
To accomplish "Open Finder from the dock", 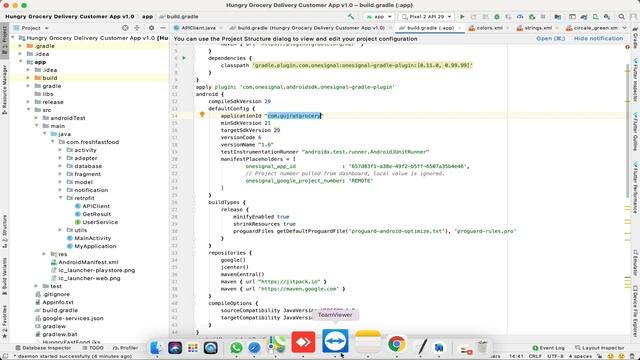I will [156, 347].
